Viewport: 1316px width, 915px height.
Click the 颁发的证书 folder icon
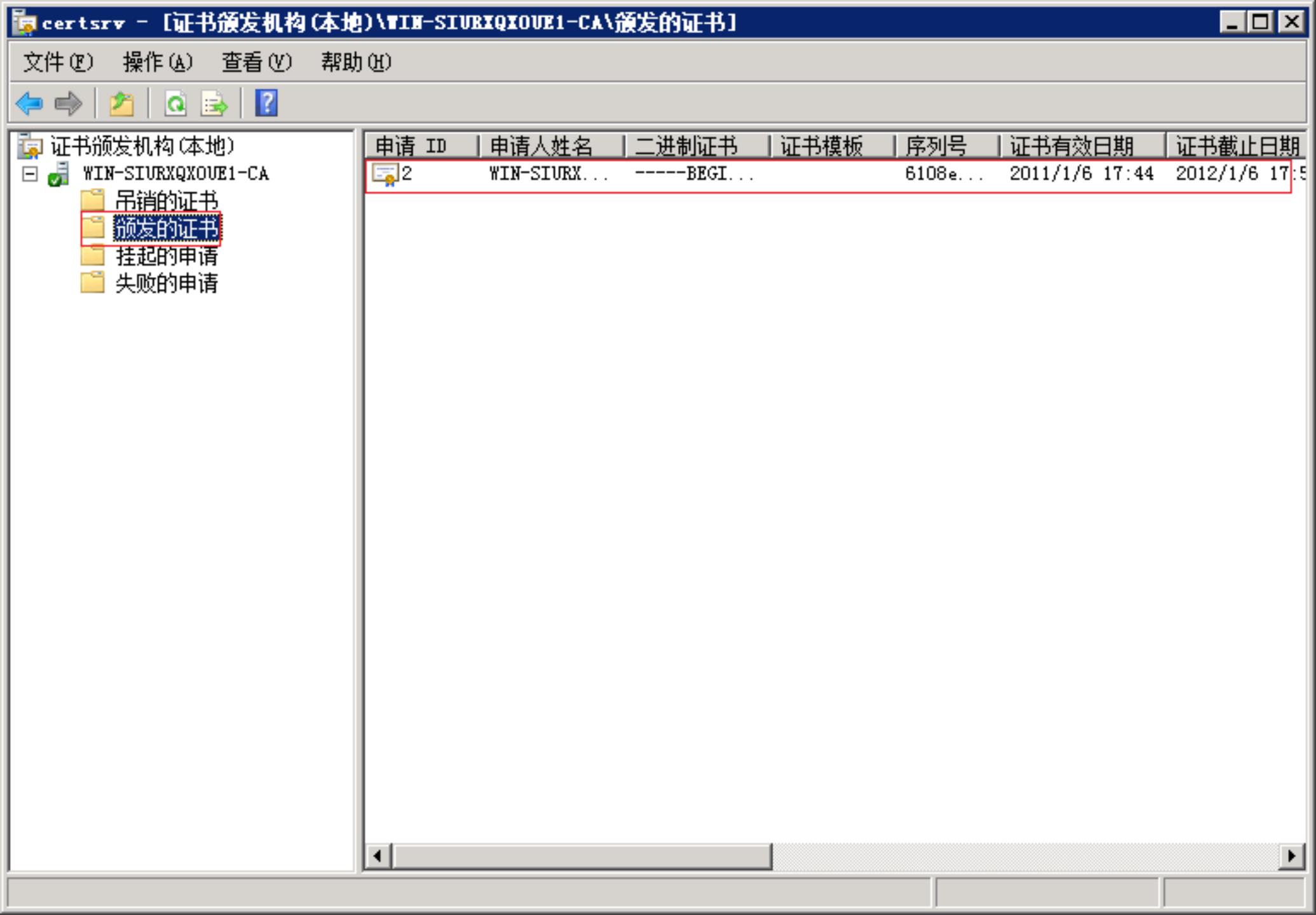pyautogui.click(x=93, y=227)
